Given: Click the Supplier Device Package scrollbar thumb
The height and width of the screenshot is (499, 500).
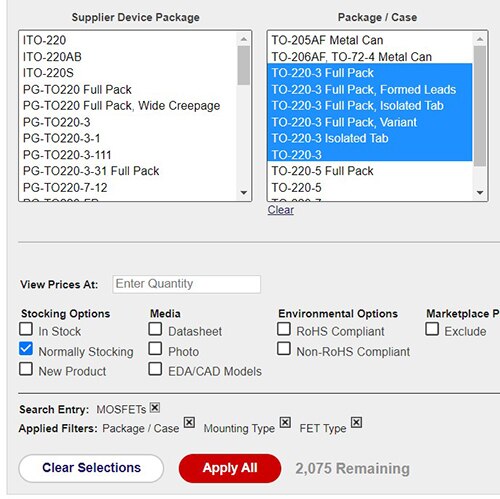Looking at the screenshot, I should point(244,65).
